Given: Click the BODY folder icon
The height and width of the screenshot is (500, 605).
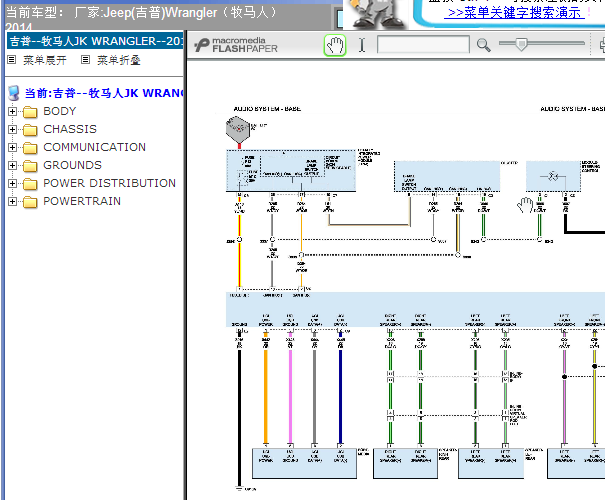Looking at the screenshot, I should 30,112.
